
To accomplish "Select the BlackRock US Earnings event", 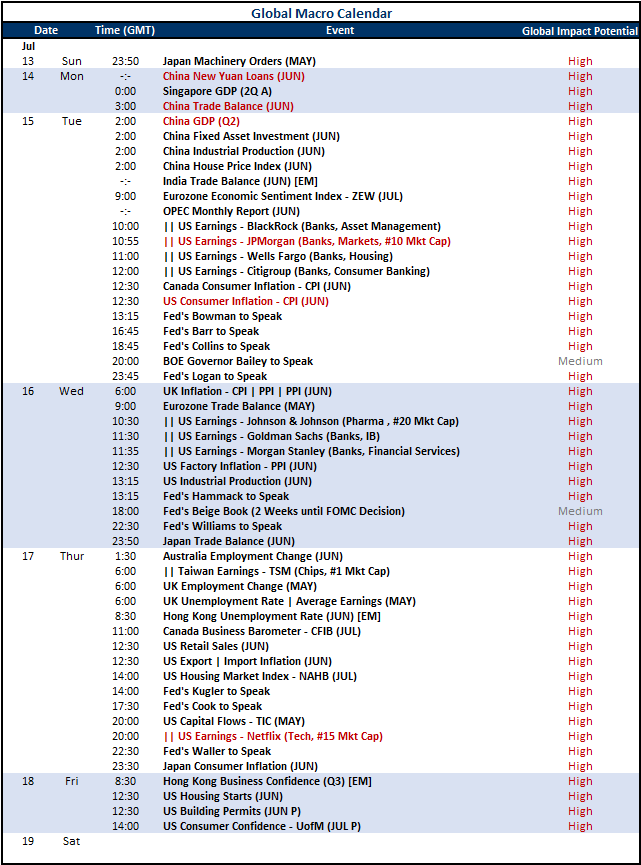I will [302, 226].
